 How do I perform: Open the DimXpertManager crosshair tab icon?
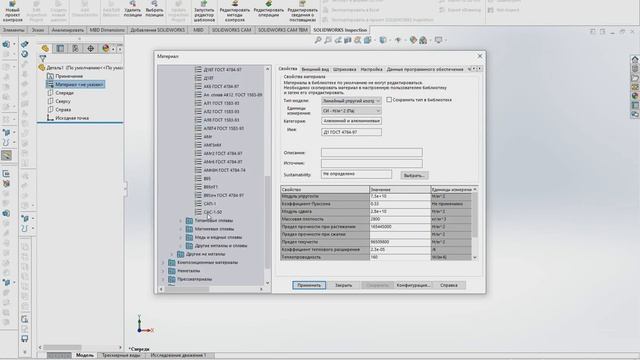(90, 49)
